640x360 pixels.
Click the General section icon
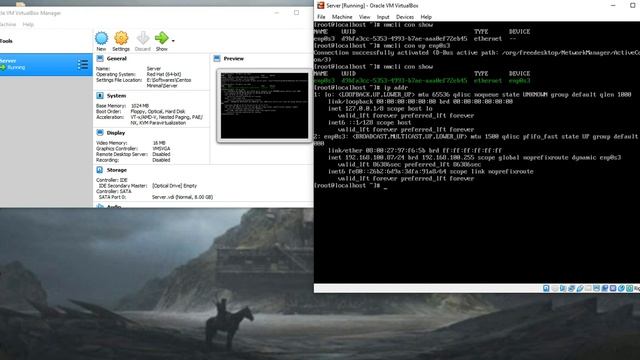point(100,59)
